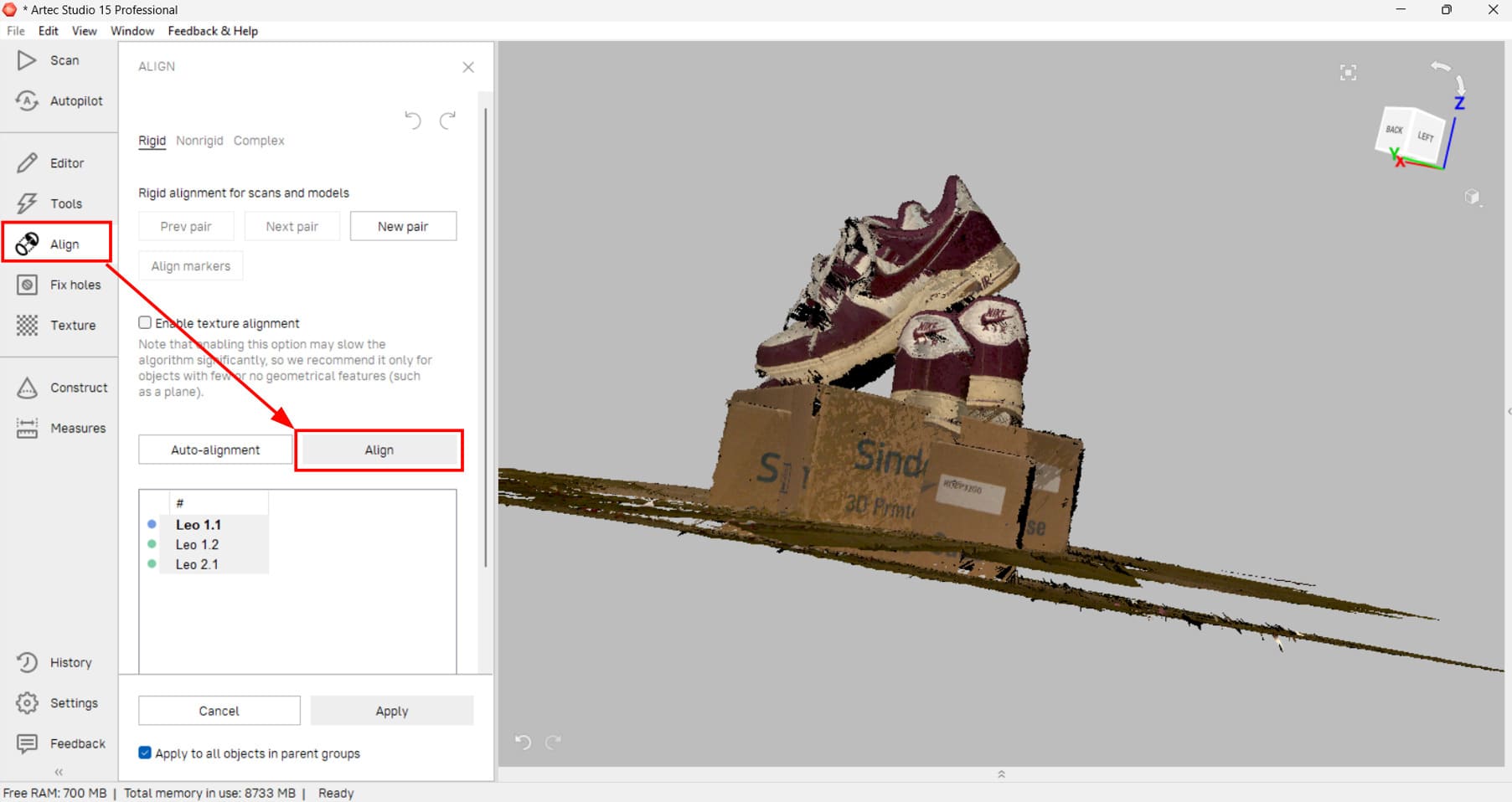Undo the last alignment step in panel
This screenshot has width=1512, height=802.
coord(413,120)
